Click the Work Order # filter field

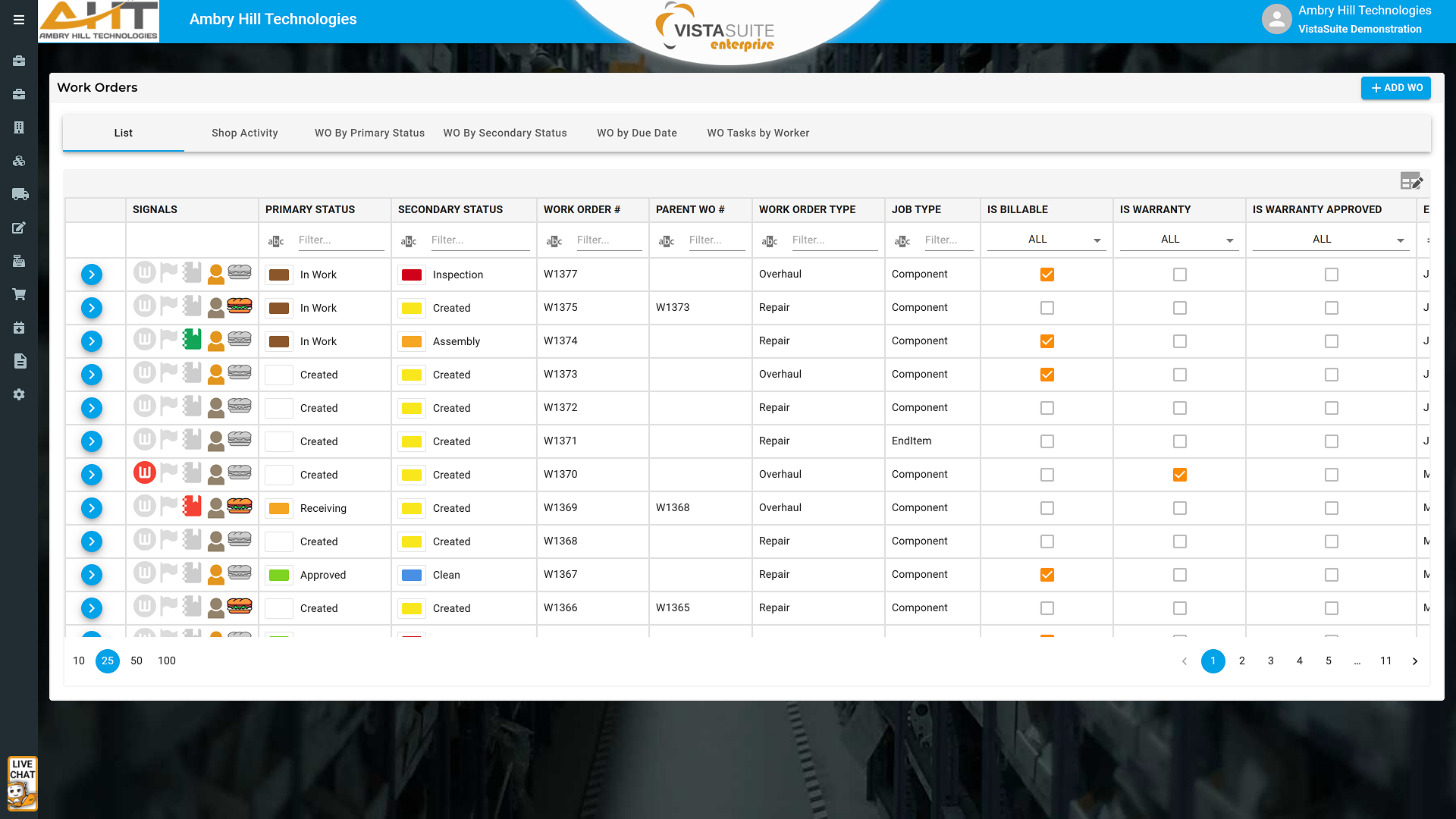(607, 240)
